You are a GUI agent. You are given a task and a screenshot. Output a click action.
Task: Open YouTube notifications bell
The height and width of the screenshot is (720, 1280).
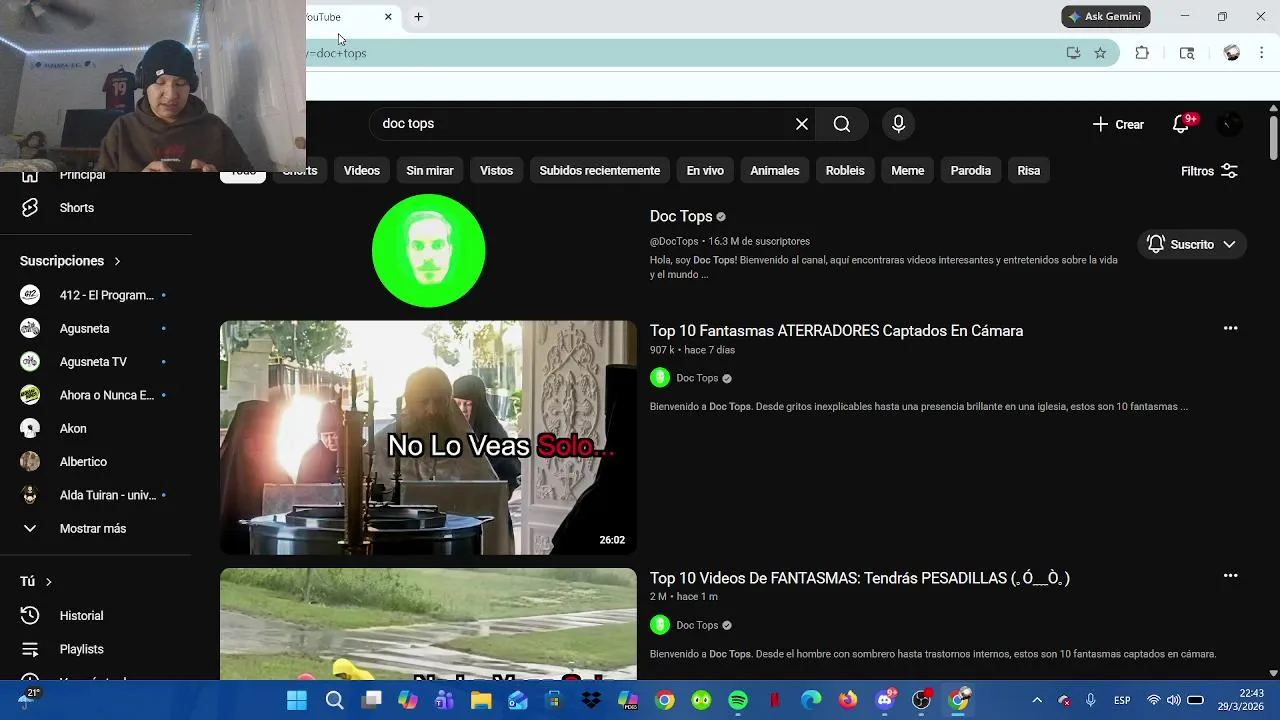coord(1181,124)
